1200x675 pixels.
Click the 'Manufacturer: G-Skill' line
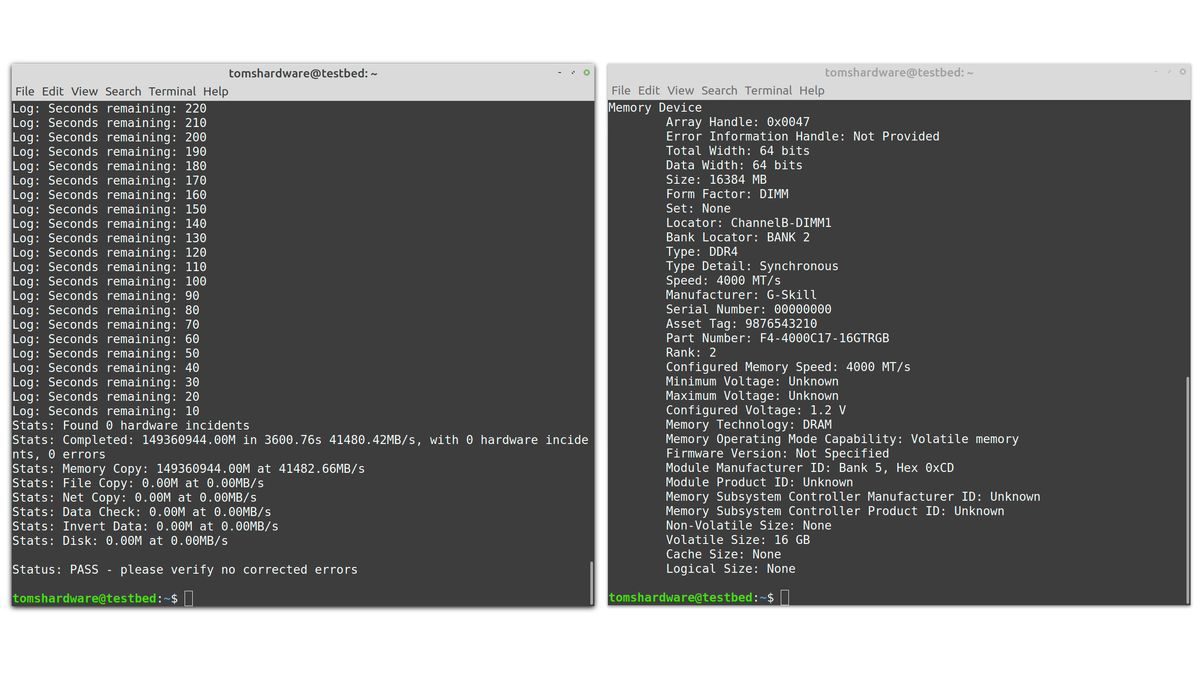741,295
